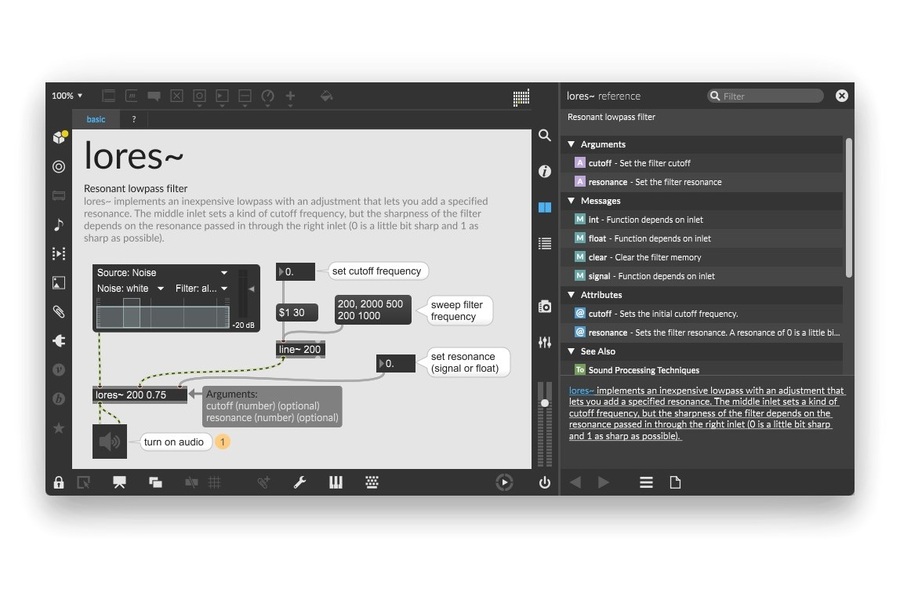The image size is (900, 607).
Task: Open the mixer sliders icon
Action: click(545, 343)
